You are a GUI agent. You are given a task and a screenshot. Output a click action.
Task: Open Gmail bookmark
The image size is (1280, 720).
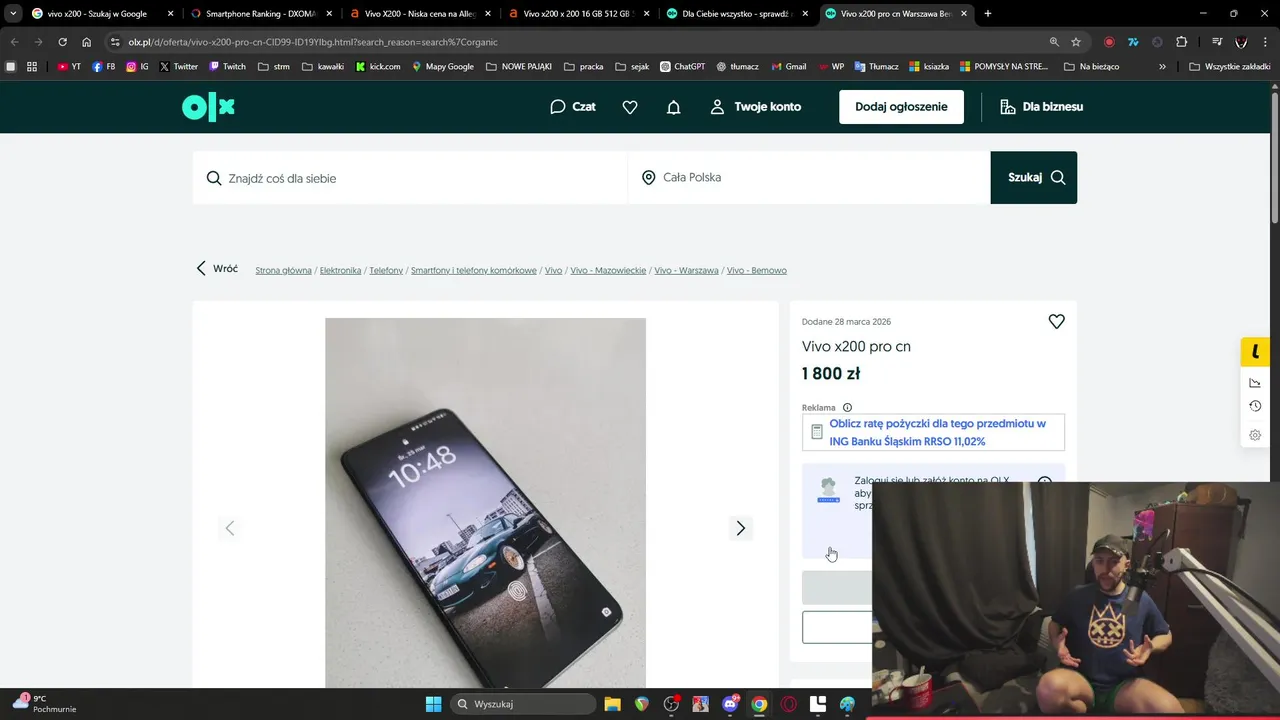coord(788,66)
